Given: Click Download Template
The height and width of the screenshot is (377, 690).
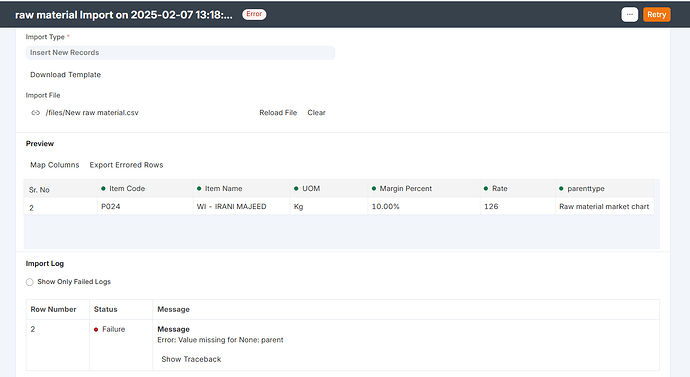Looking at the screenshot, I should [66, 75].
